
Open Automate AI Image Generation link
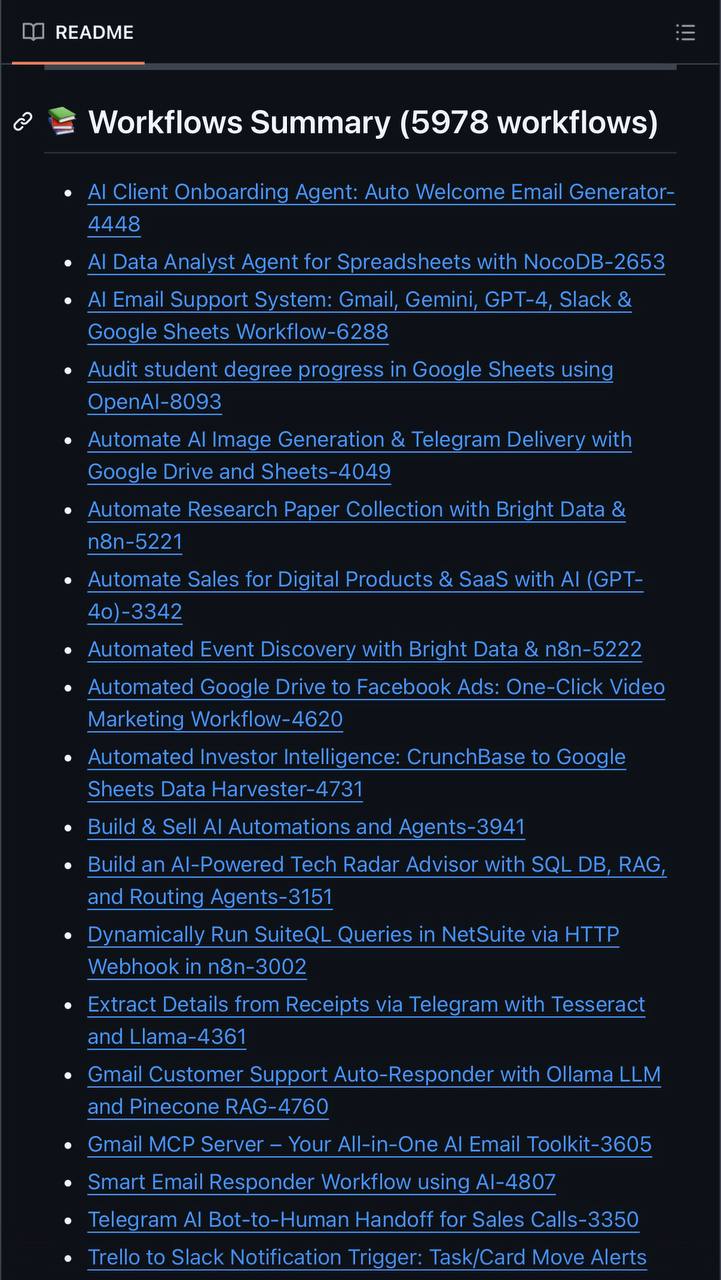pos(359,440)
